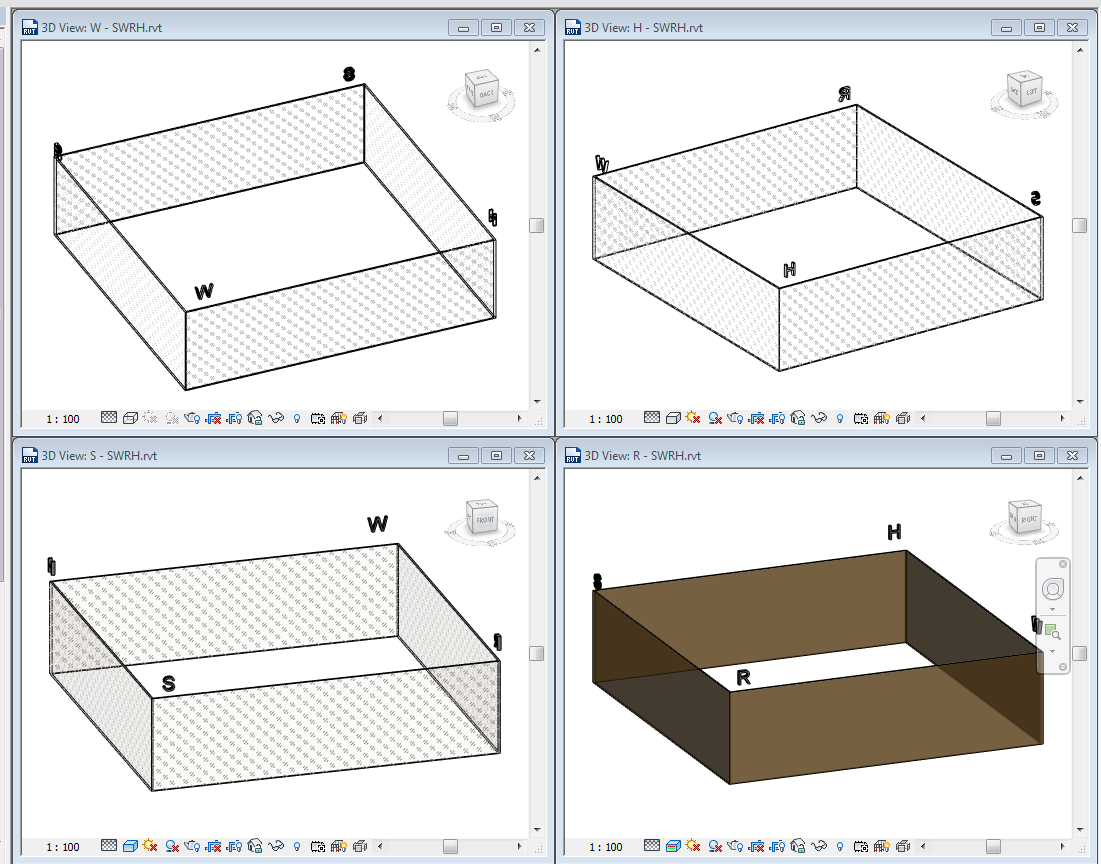Click RIGHT face of R view ViewCube
Viewport: 1101px width, 864px height.
point(1029,521)
